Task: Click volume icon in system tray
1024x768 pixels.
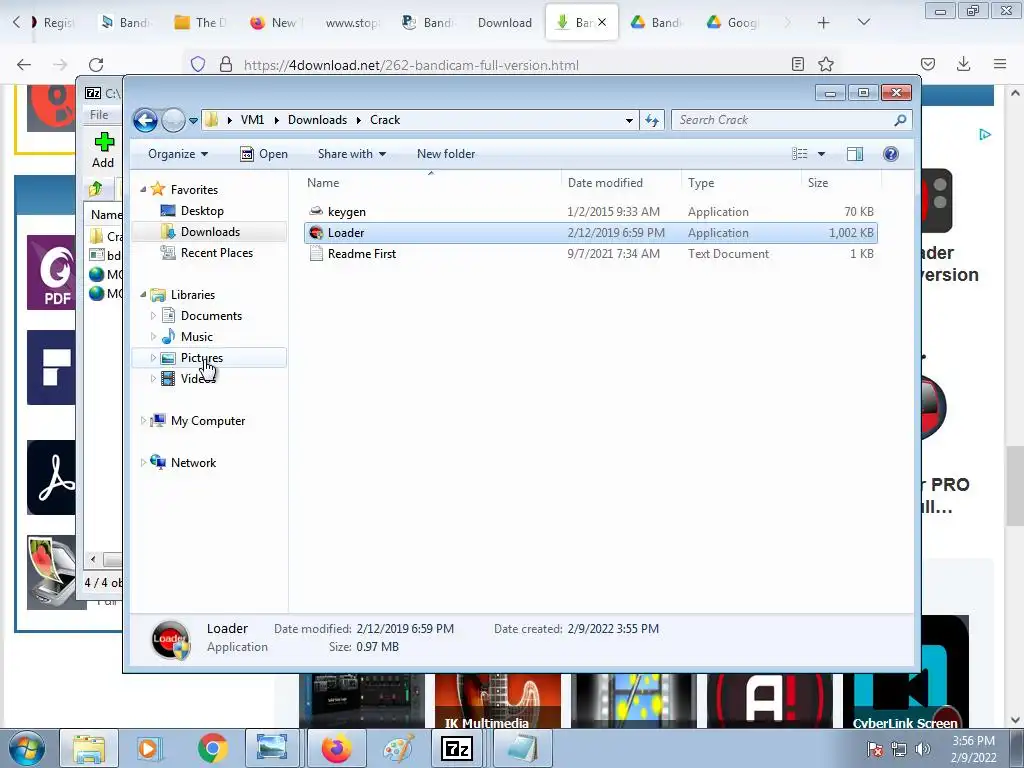Action: point(923,749)
